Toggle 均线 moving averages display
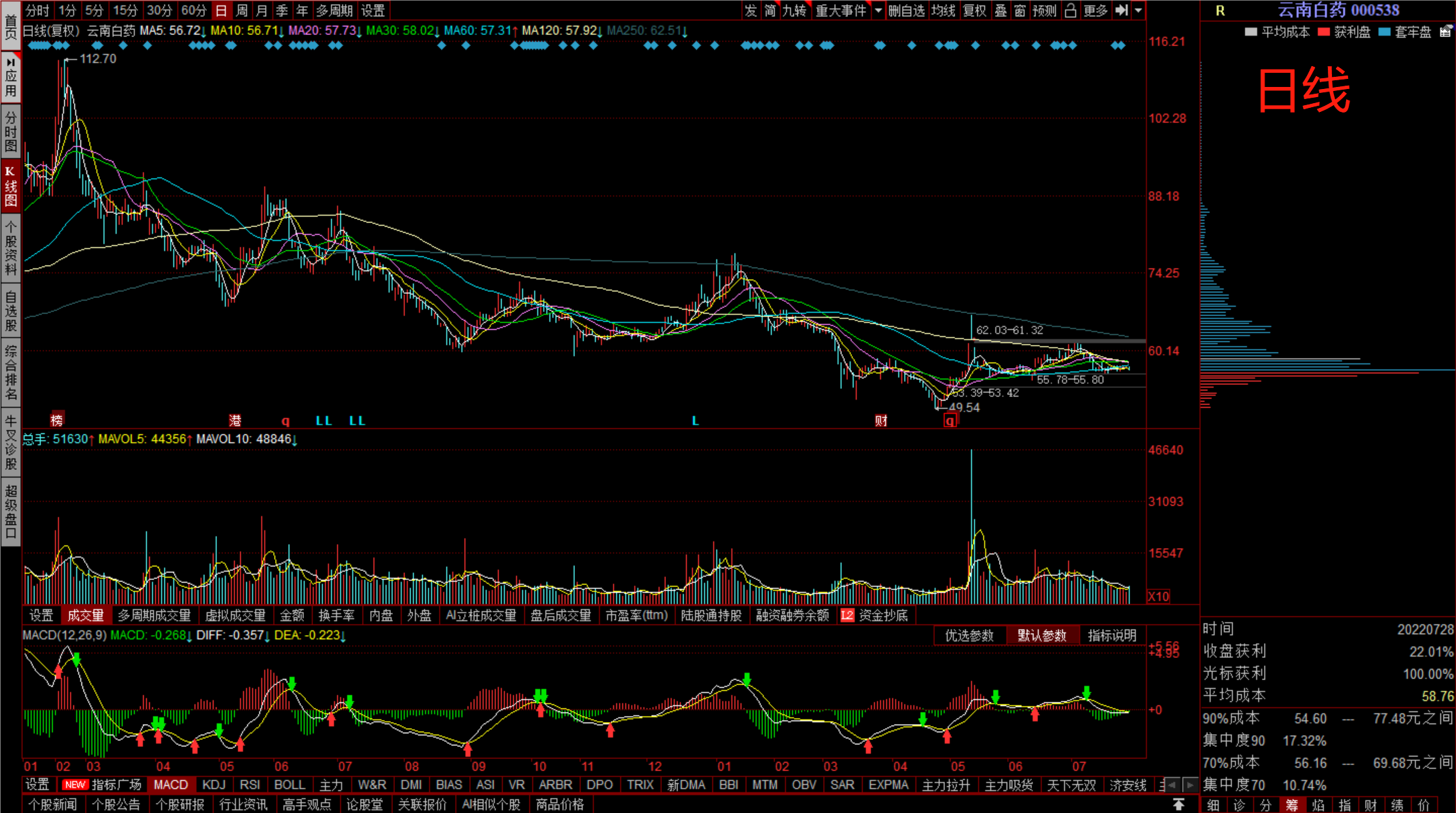The width and height of the screenshot is (1456, 813). click(943, 10)
